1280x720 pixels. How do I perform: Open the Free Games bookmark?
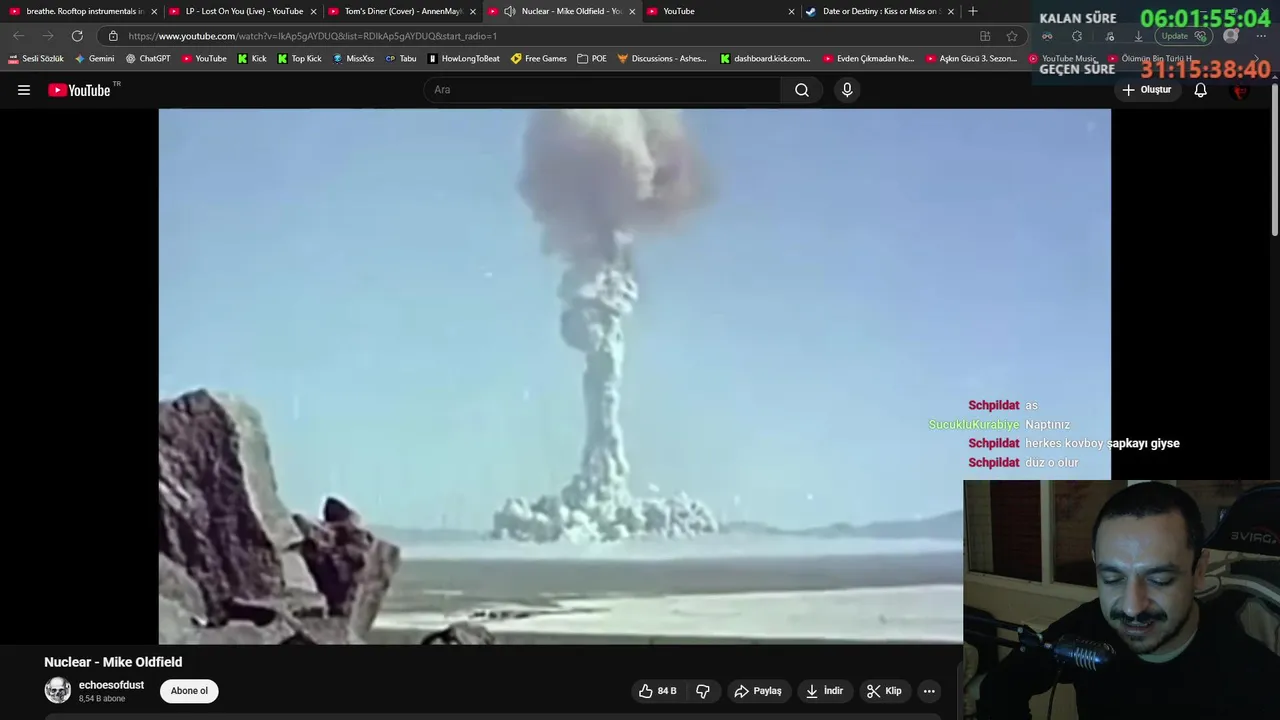(539, 59)
